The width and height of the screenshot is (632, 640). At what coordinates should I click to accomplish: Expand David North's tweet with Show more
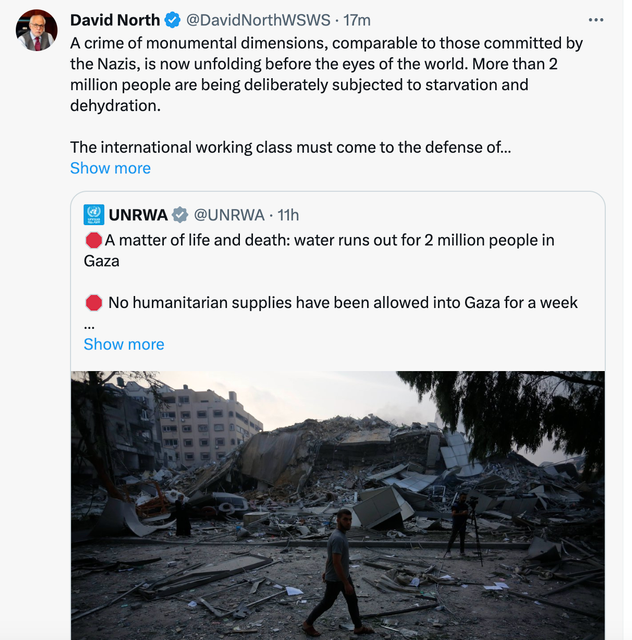110,168
